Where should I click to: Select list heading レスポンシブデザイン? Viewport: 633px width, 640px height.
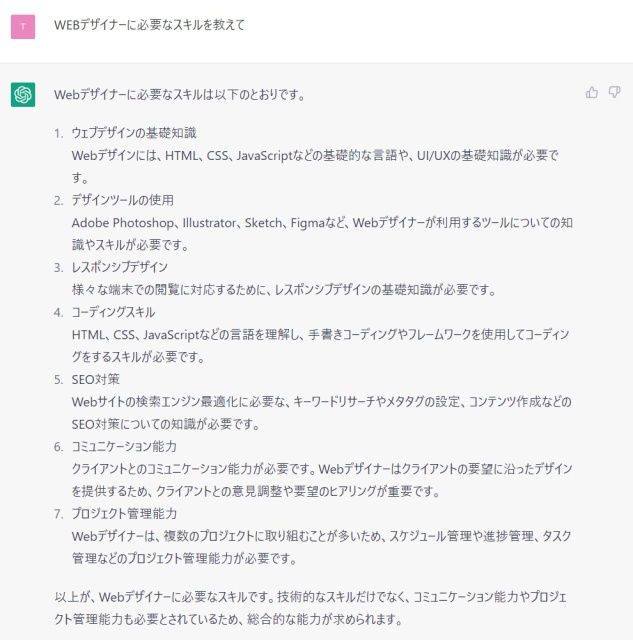(120, 267)
